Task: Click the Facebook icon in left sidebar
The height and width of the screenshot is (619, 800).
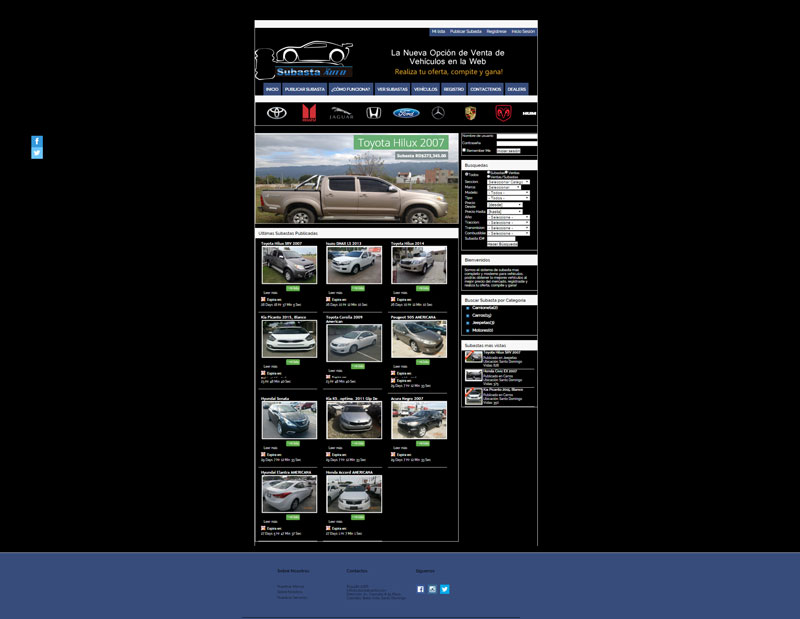Action: tap(37, 142)
